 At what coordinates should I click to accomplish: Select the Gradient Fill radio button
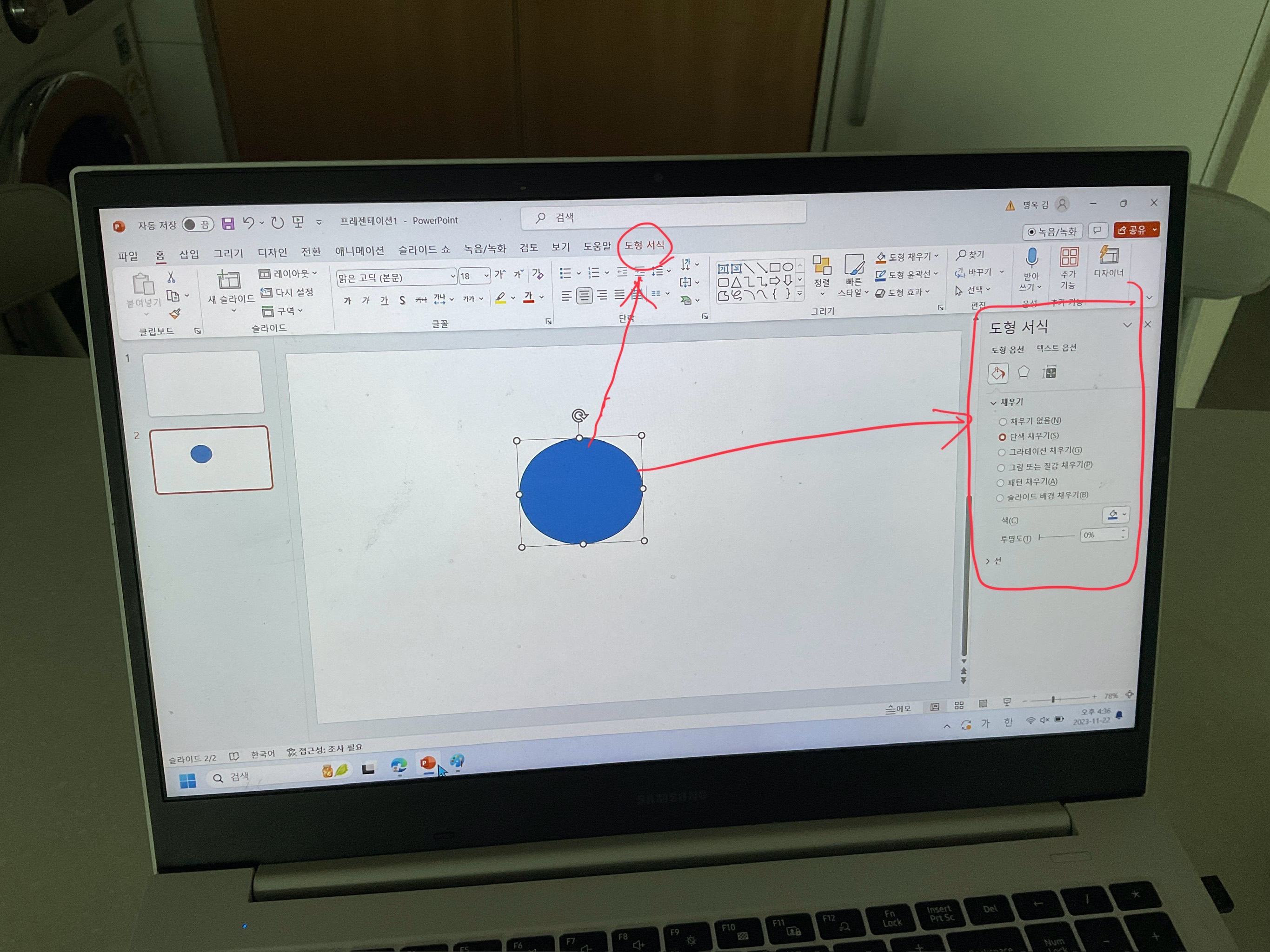point(1001,453)
